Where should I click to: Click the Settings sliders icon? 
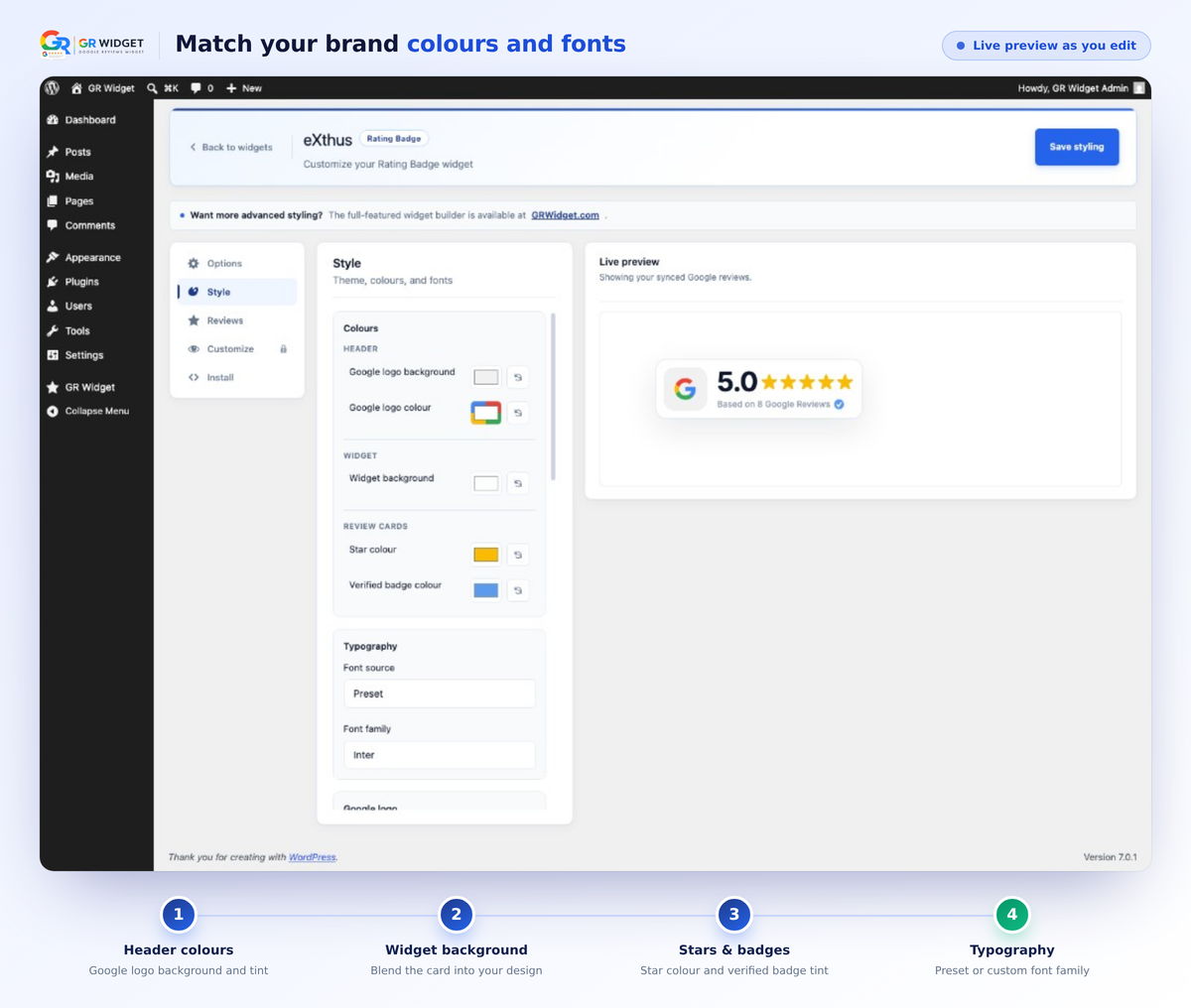(x=53, y=355)
